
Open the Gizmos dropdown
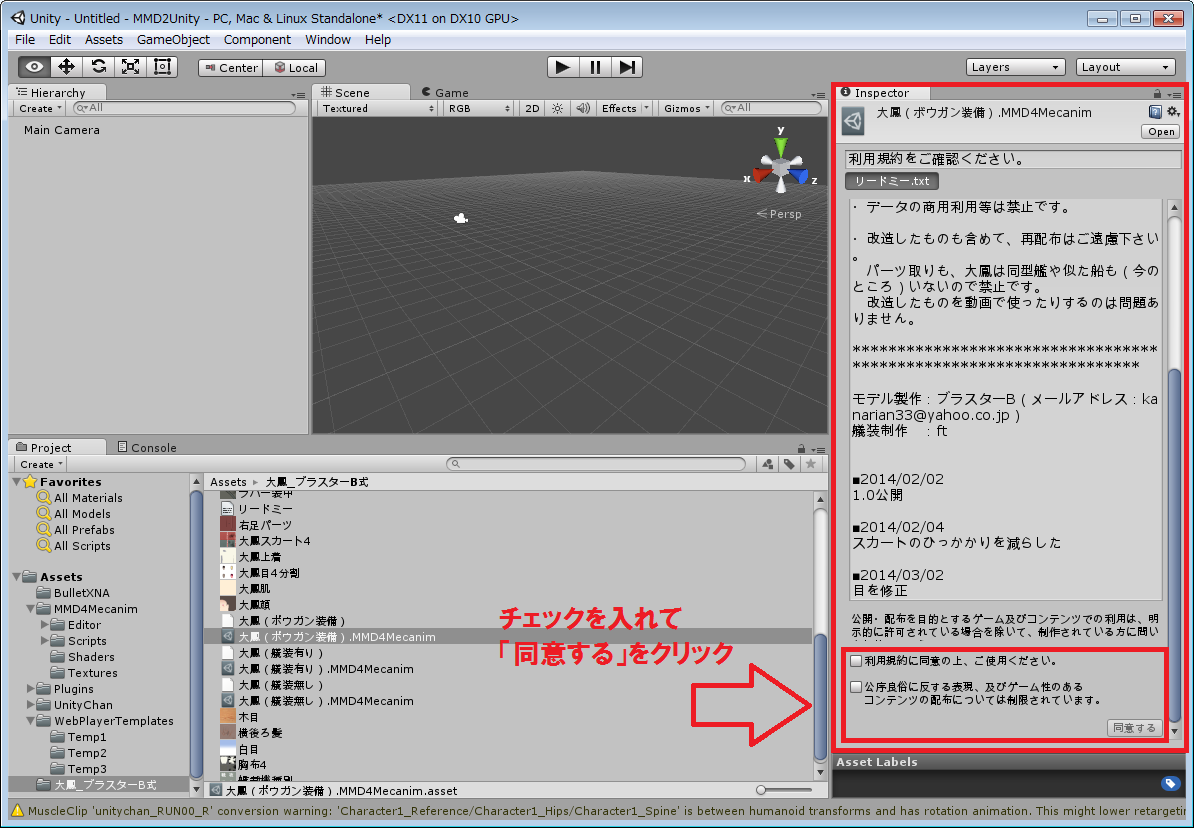[685, 108]
